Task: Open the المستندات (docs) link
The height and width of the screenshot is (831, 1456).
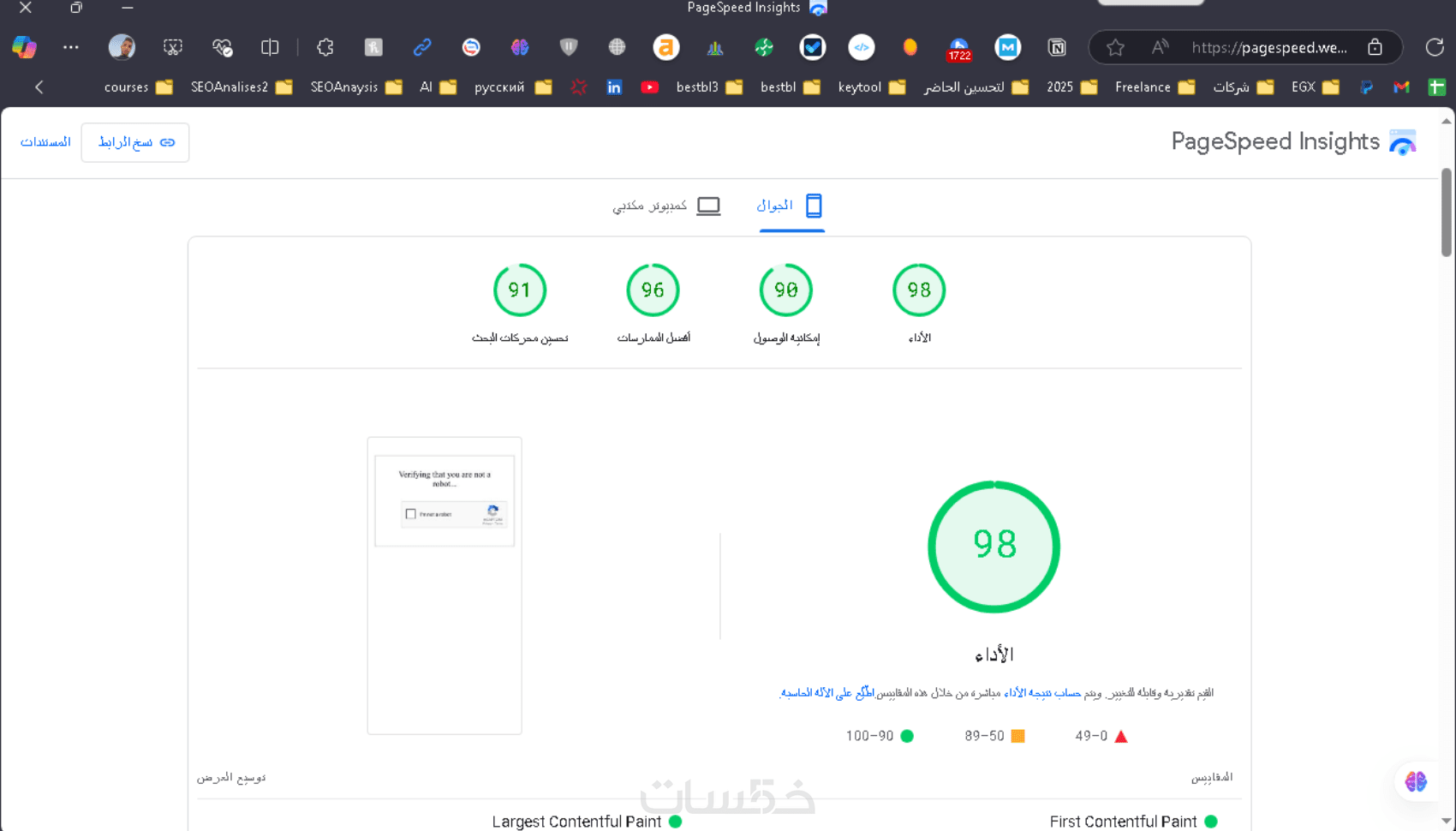Action: pyautogui.click(x=45, y=142)
